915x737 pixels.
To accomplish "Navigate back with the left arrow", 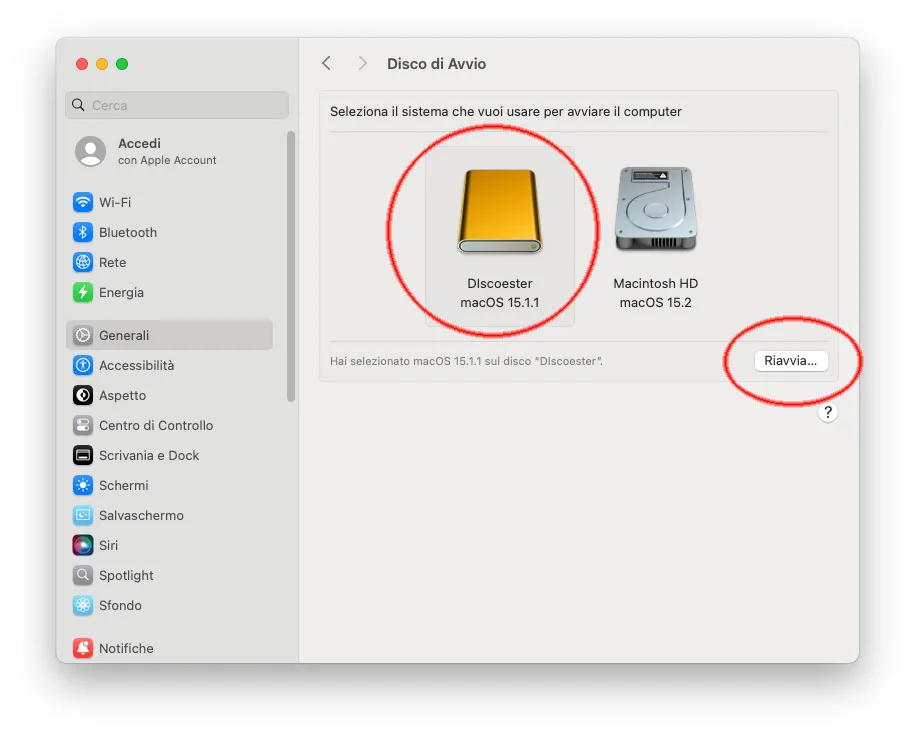I will point(326,63).
